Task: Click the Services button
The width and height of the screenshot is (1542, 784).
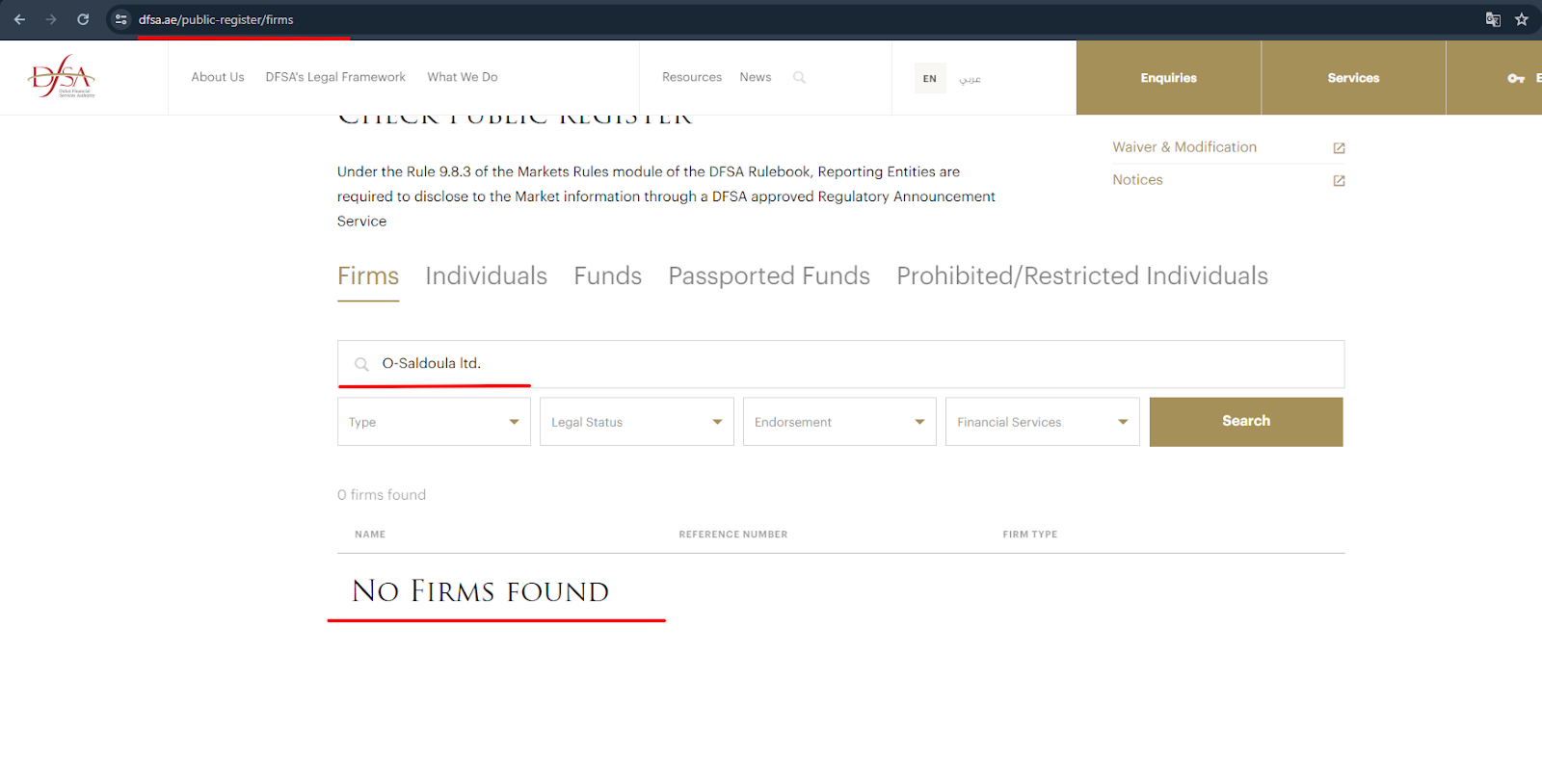Action: click(1353, 78)
